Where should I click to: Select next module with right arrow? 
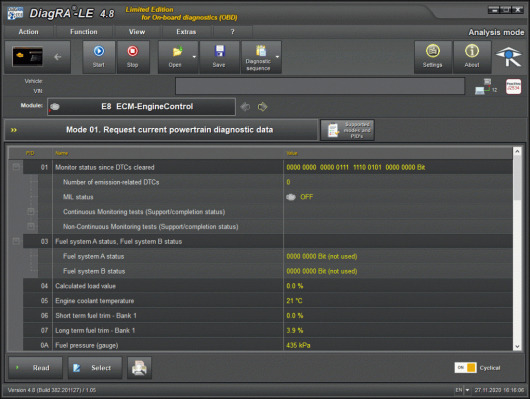(262, 107)
